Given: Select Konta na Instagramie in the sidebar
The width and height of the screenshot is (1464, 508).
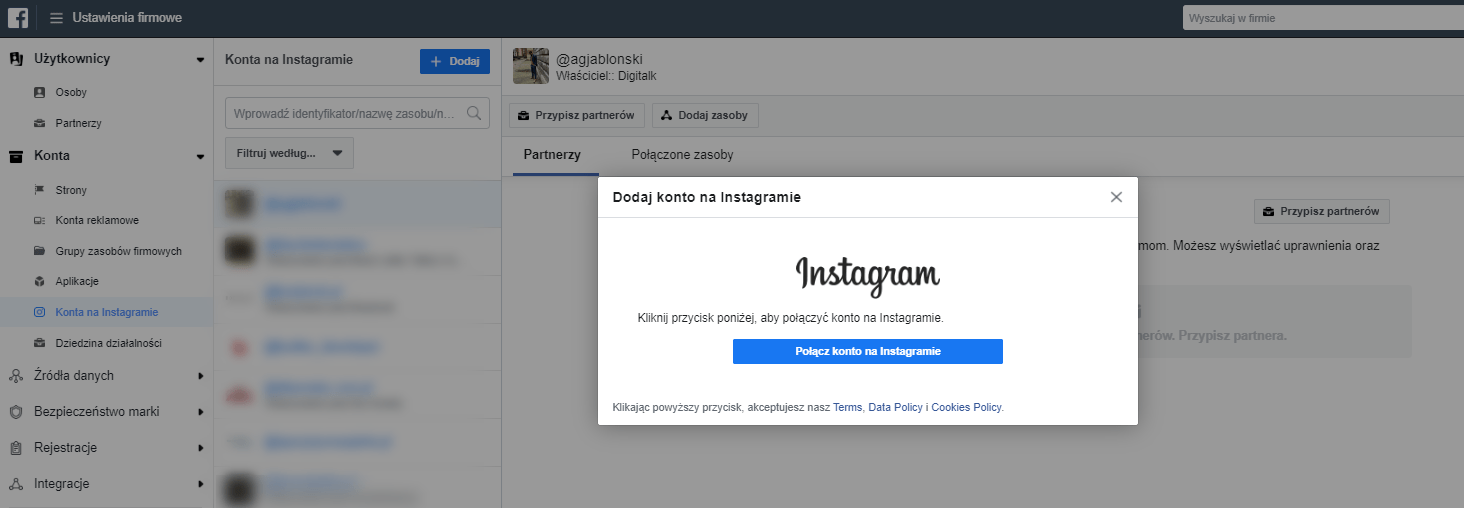Looking at the screenshot, I should pos(107,312).
